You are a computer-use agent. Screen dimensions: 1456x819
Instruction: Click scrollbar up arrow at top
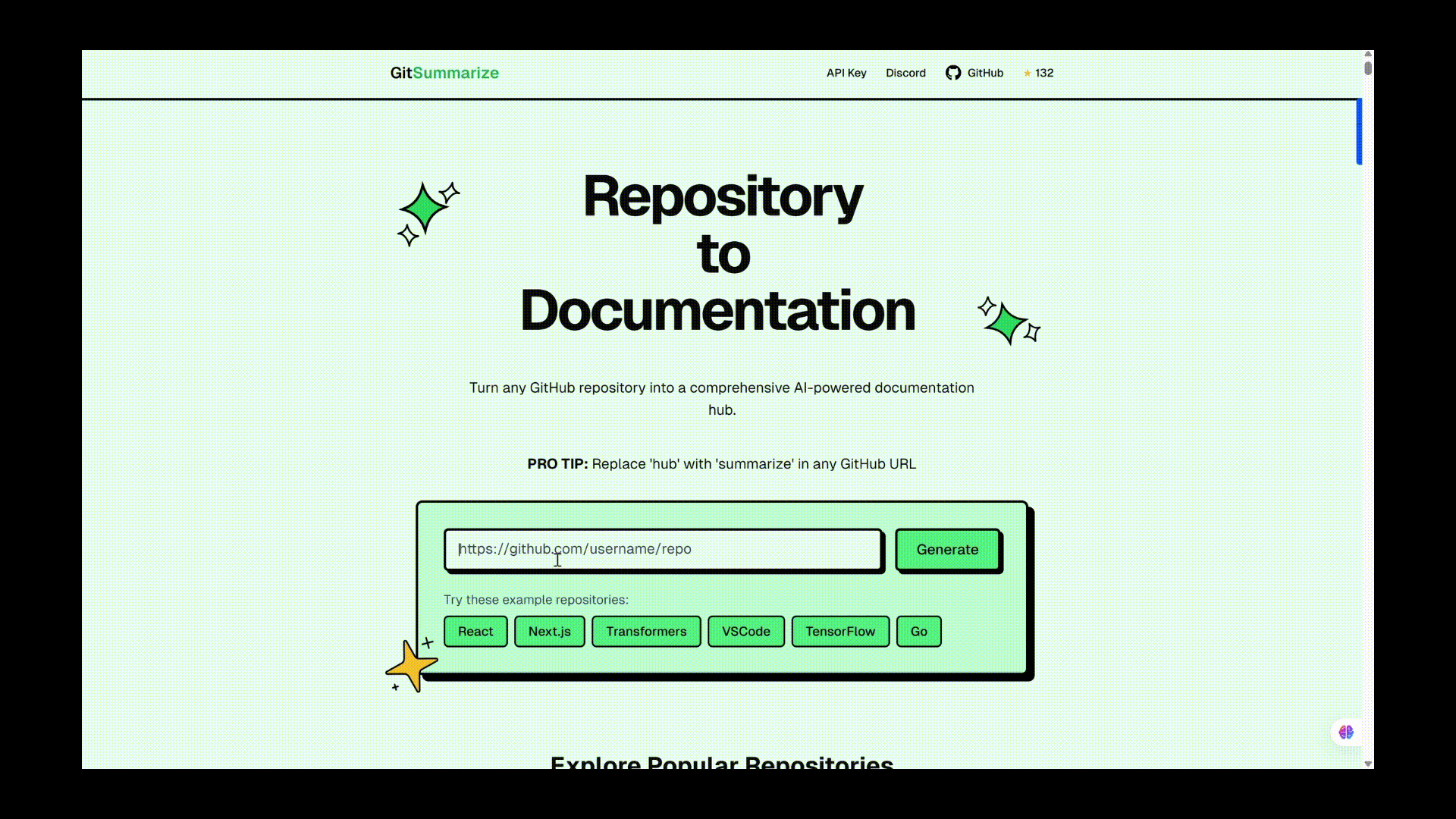(1368, 55)
